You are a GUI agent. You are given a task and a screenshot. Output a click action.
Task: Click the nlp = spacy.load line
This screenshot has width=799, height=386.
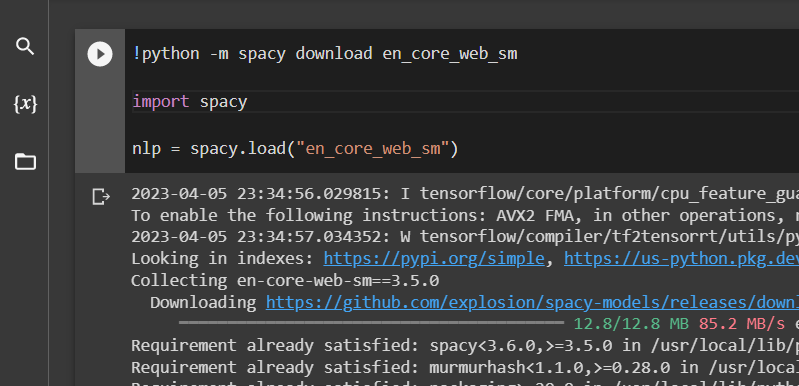(x=296, y=149)
